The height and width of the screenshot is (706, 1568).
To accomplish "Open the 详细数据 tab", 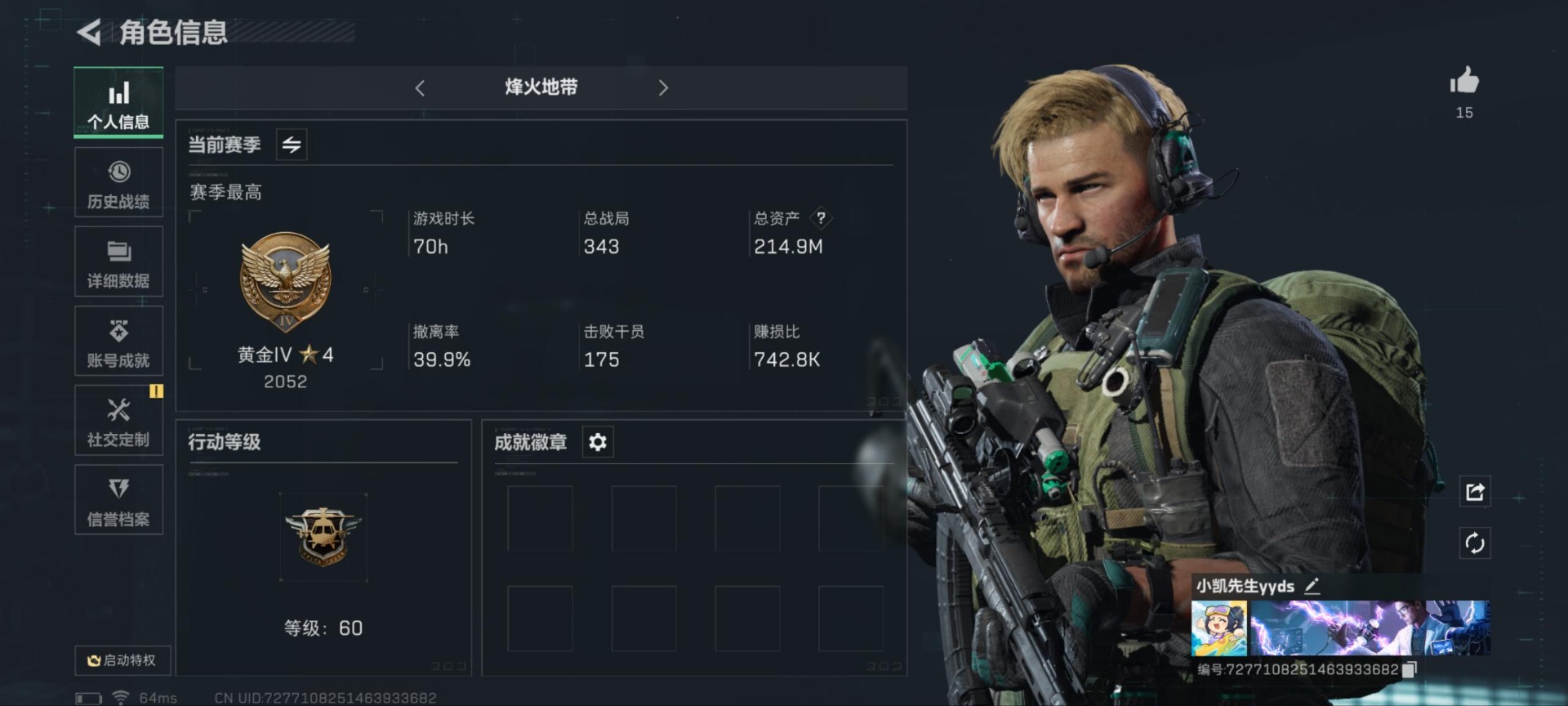I will pos(118,261).
